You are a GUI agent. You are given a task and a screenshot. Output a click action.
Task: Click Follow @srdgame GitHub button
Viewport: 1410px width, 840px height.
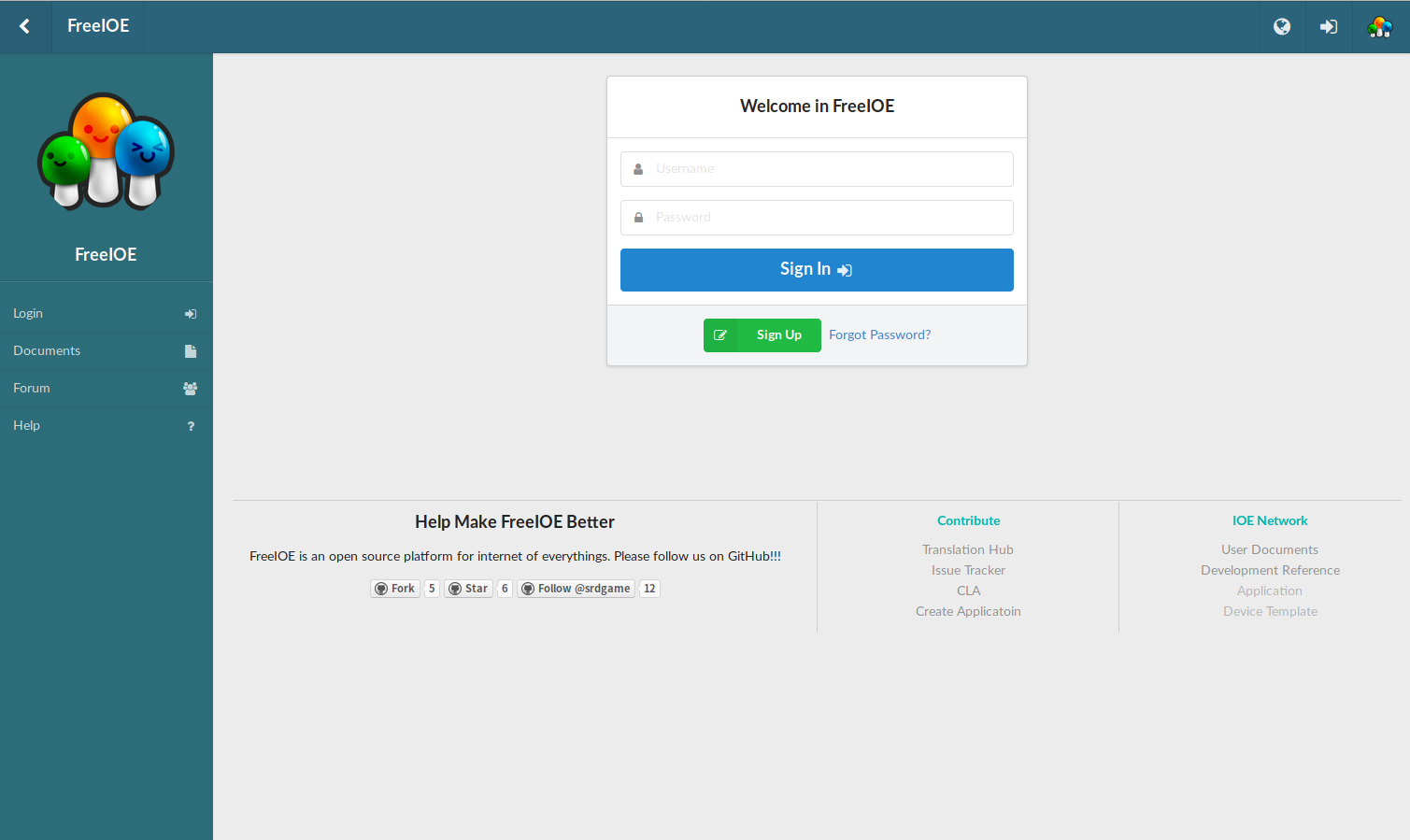[x=576, y=589]
